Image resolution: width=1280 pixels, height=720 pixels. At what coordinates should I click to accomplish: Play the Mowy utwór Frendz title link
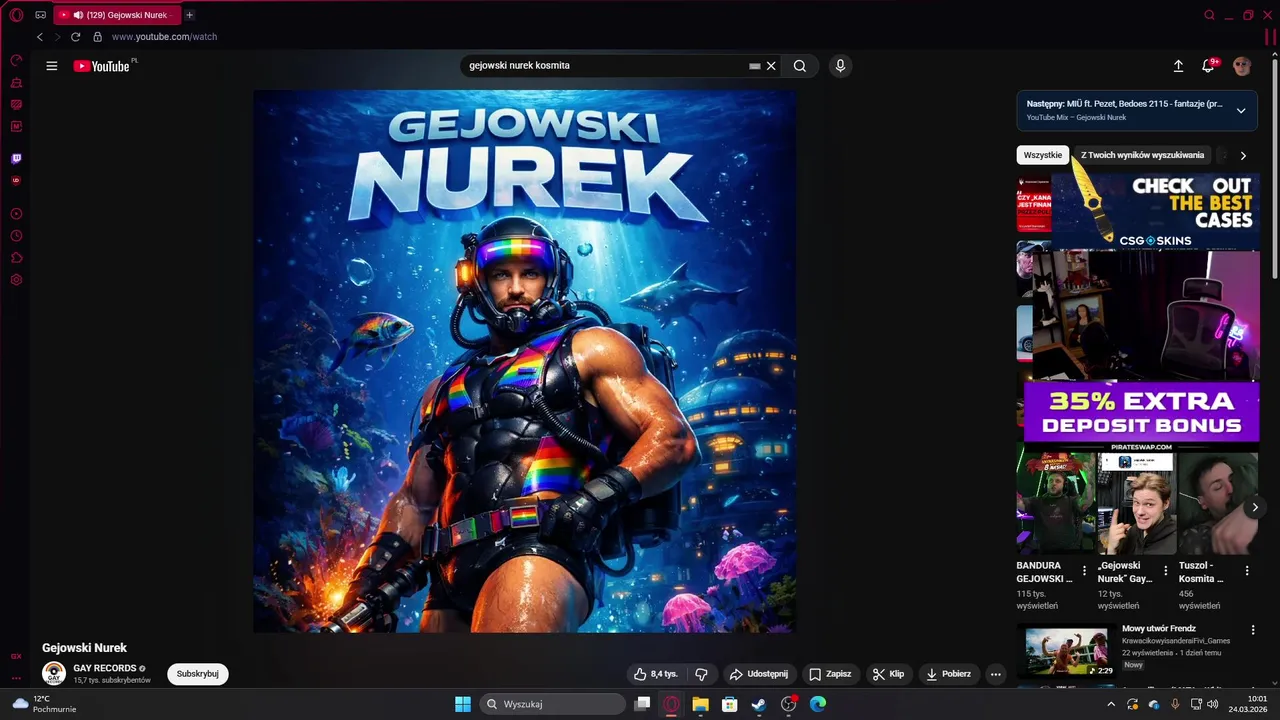tap(1158, 629)
